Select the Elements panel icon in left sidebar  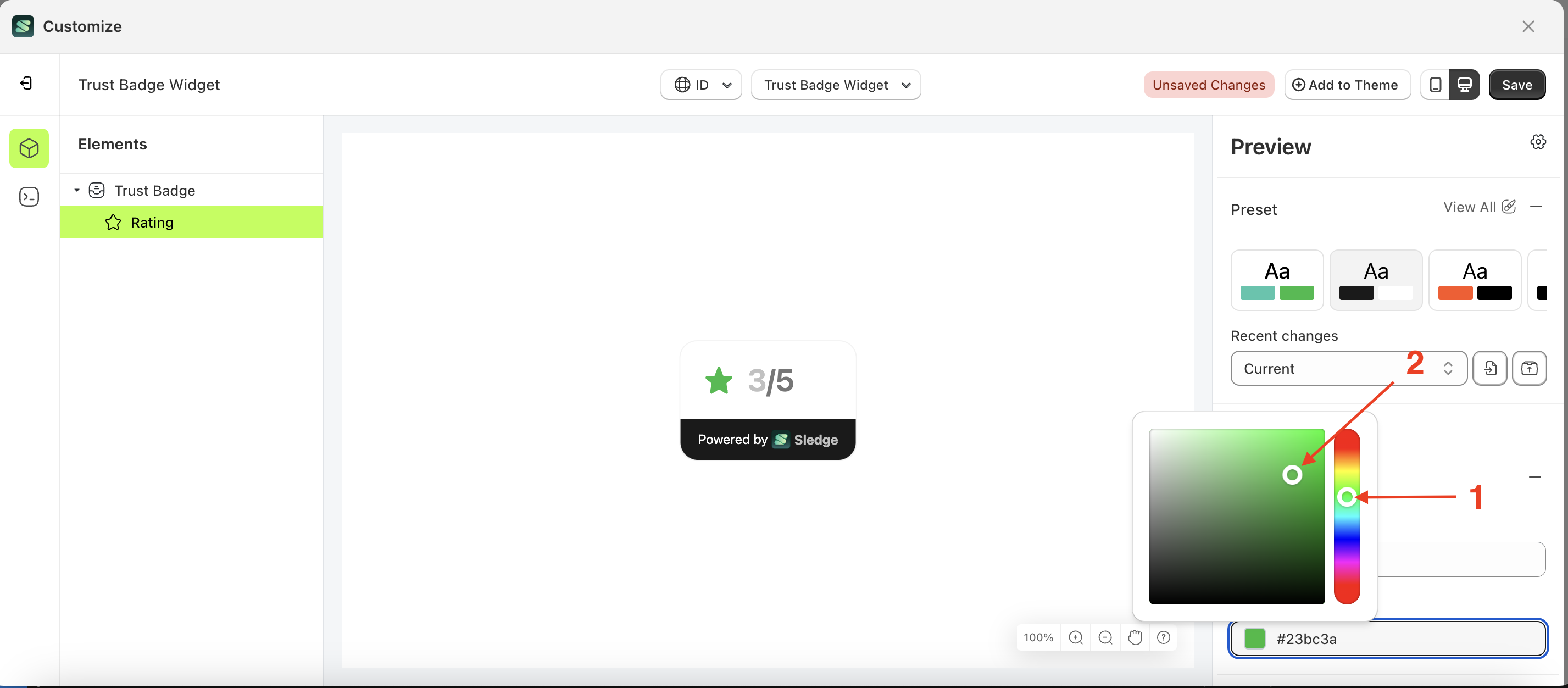coord(29,148)
